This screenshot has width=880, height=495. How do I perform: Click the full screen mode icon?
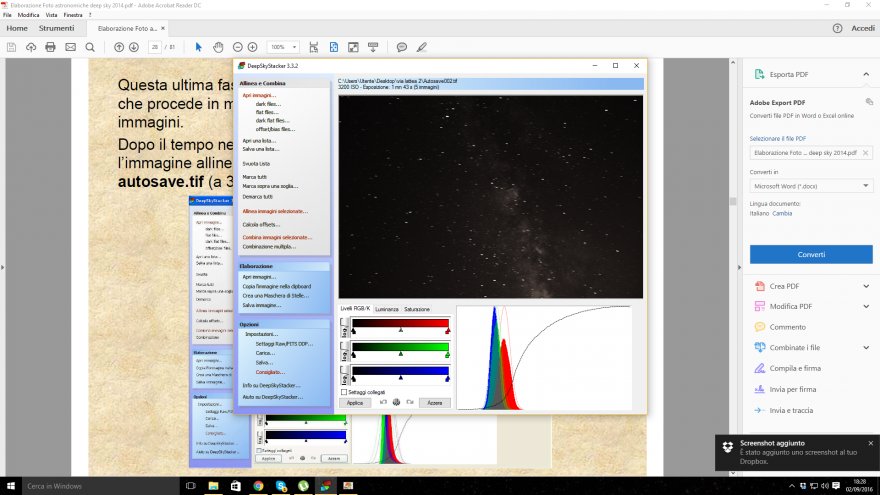click(x=353, y=48)
